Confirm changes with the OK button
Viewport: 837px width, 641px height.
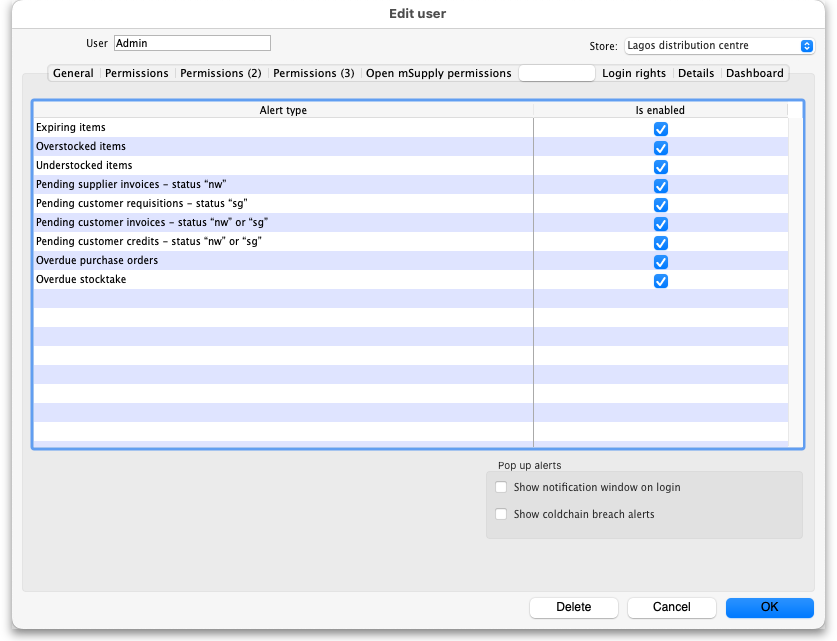[x=769, y=607]
